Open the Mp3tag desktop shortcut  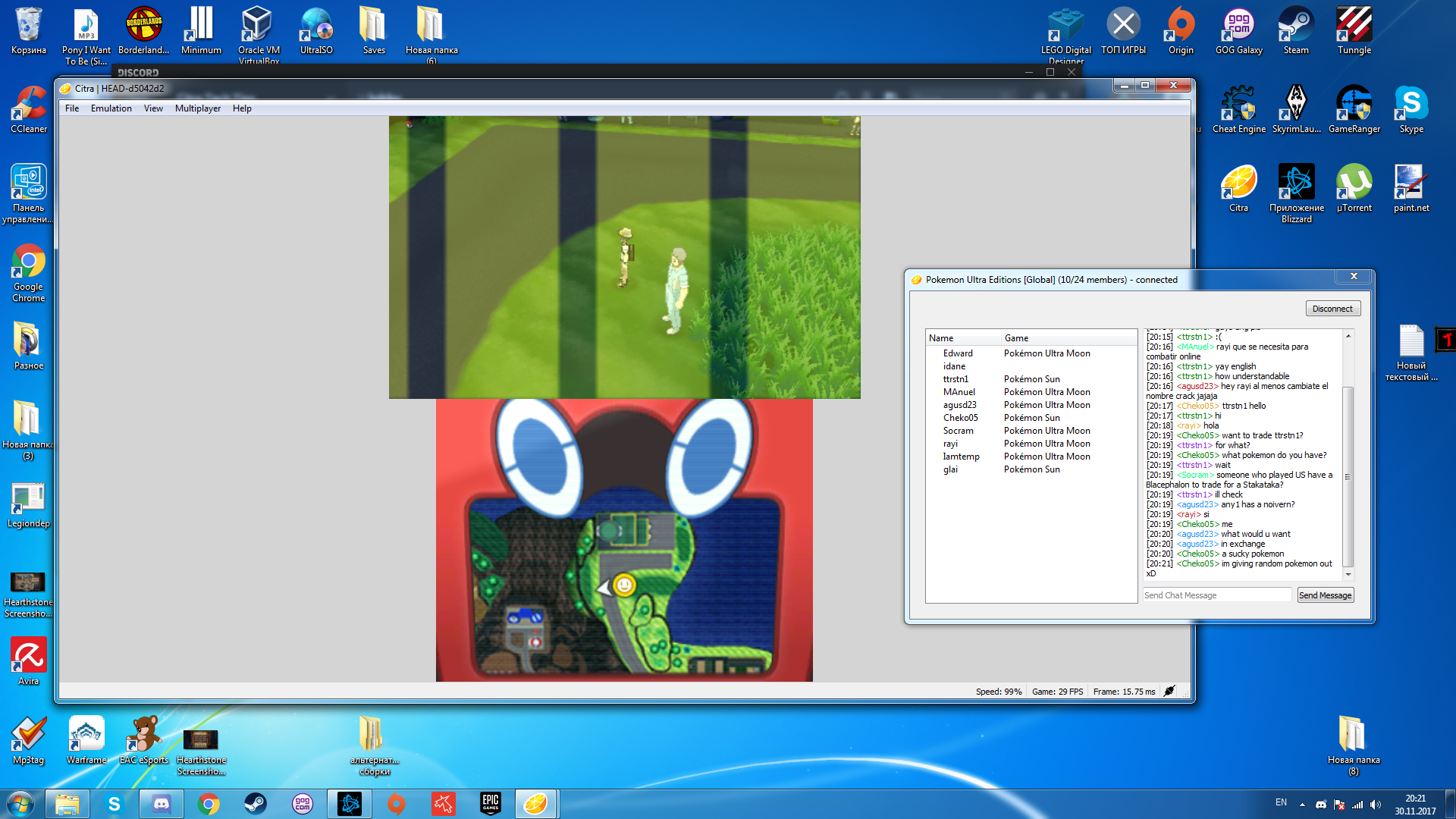point(29,740)
